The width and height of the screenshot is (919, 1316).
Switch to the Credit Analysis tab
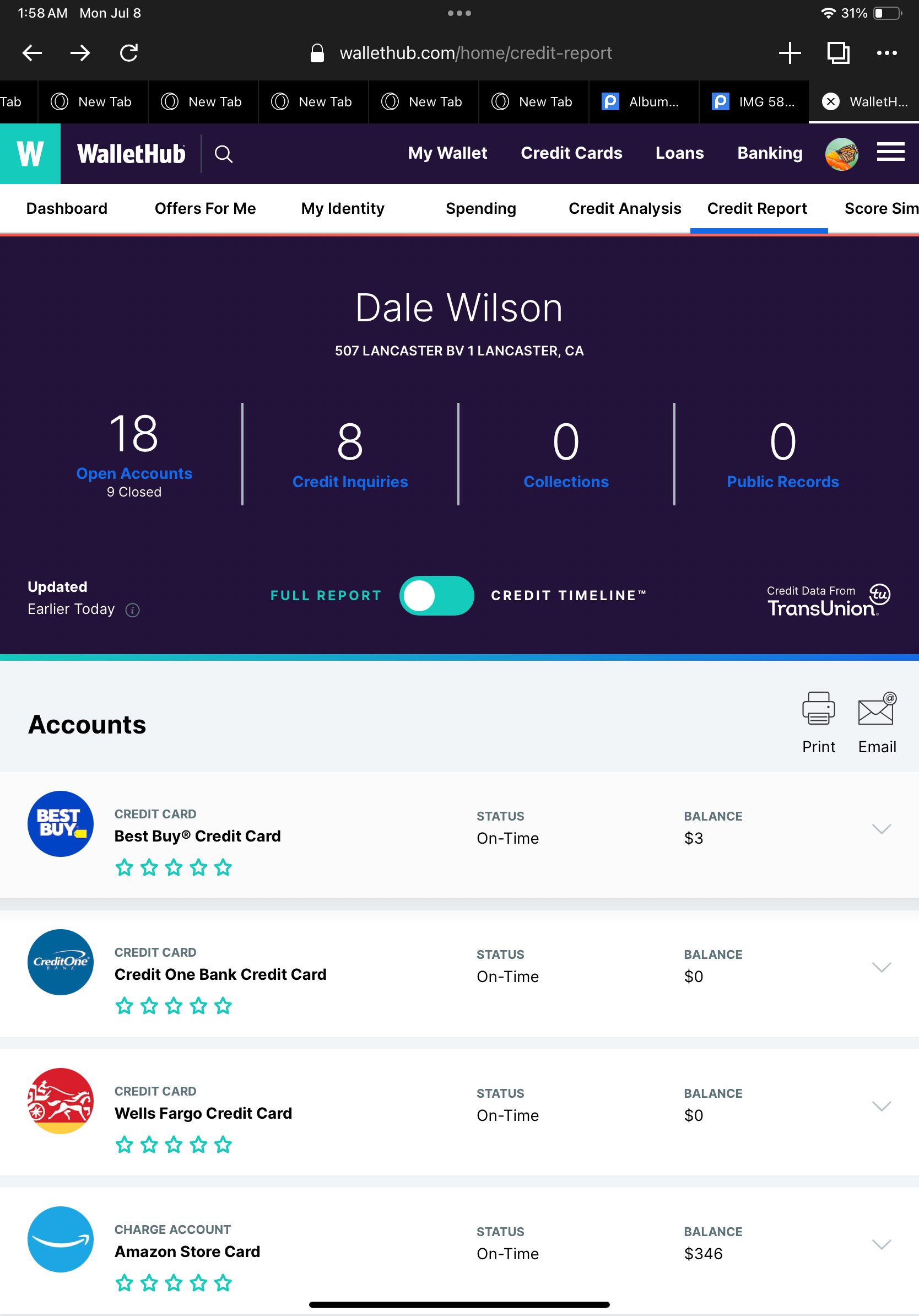(624, 208)
